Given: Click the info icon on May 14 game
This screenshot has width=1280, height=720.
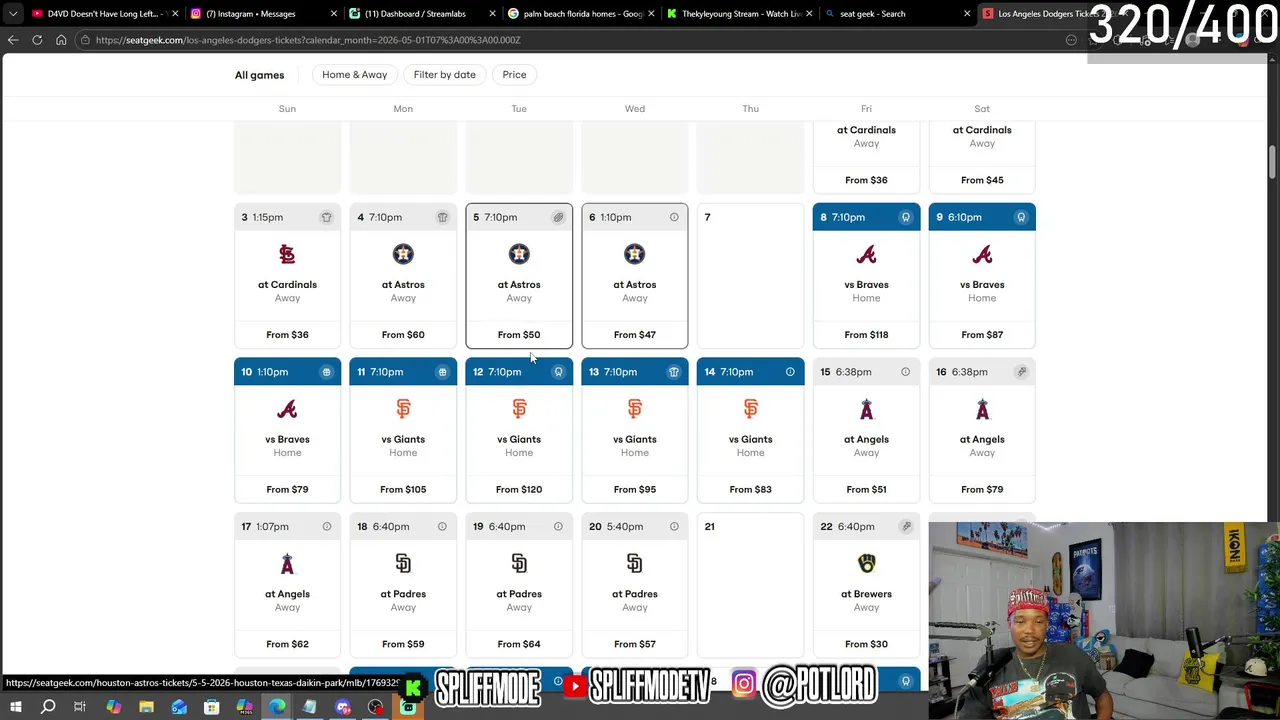Looking at the screenshot, I should (790, 372).
